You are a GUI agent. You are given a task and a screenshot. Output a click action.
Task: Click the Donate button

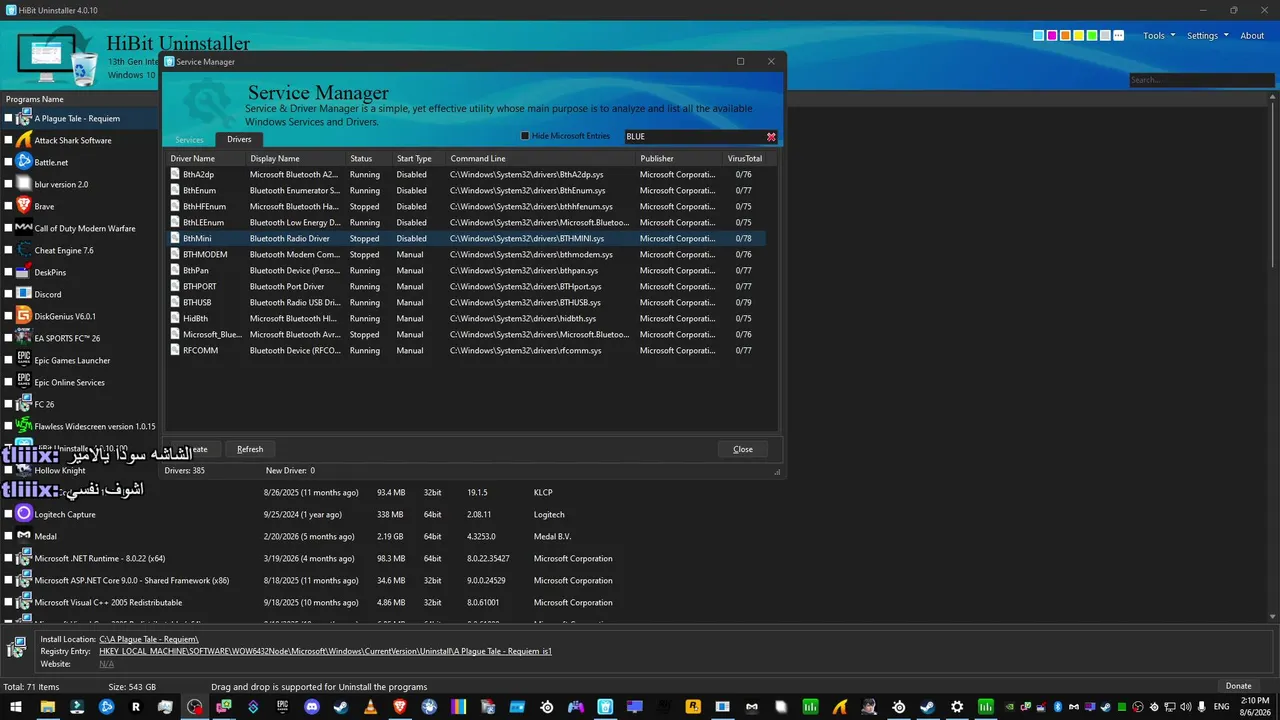pyautogui.click(x=1238, y=686)
